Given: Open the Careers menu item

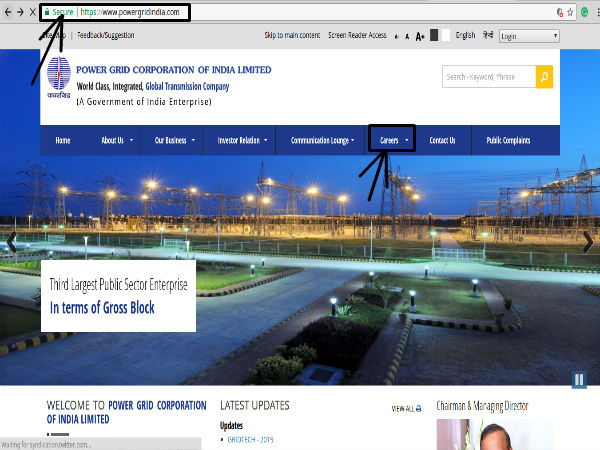Looking at the screenshot, I should coord(389,140).
